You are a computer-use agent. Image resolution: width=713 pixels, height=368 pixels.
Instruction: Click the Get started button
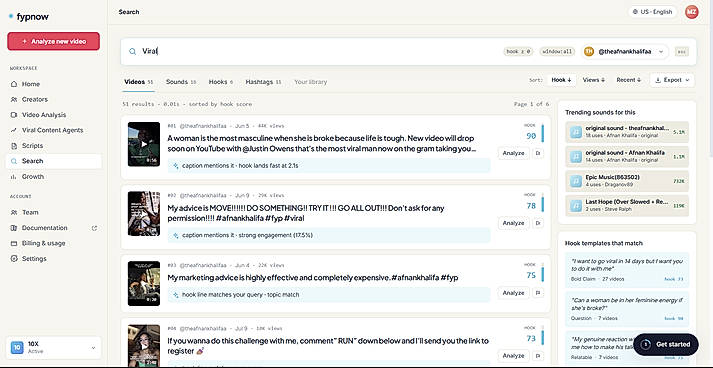pyautogui.click(x=665, y=344)
